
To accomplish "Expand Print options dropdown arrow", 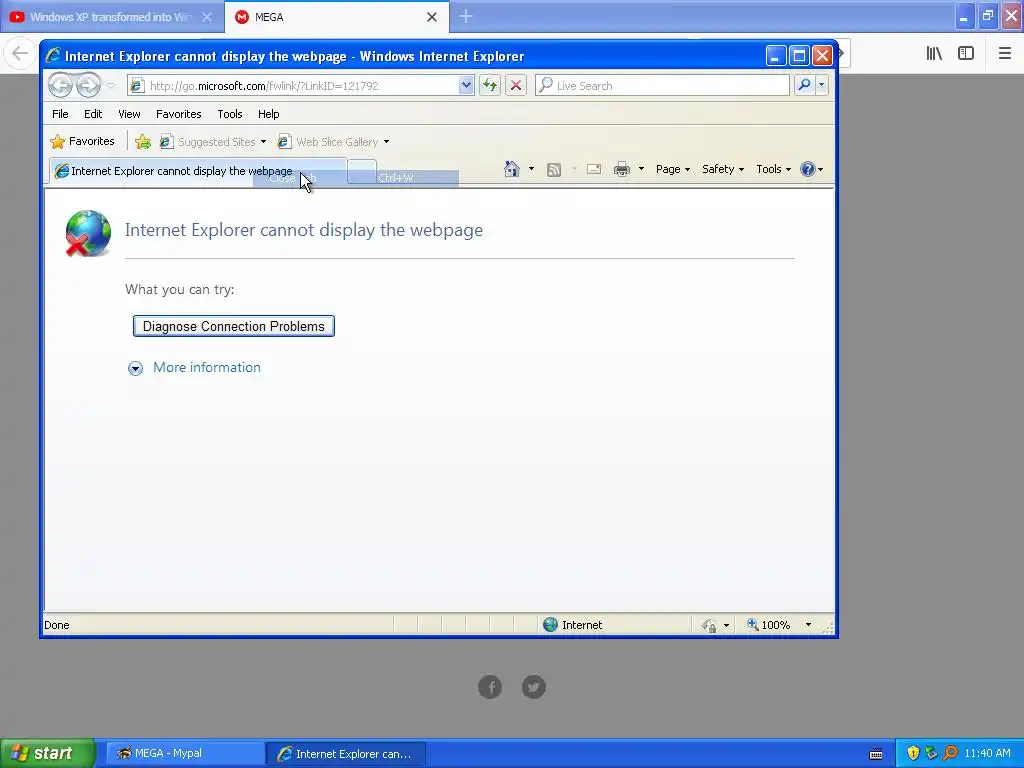I will click(x=641, y=169).
